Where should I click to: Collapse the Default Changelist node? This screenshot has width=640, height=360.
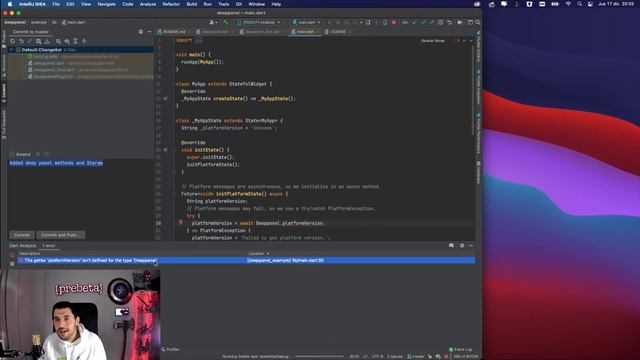[x=11, y=50]
